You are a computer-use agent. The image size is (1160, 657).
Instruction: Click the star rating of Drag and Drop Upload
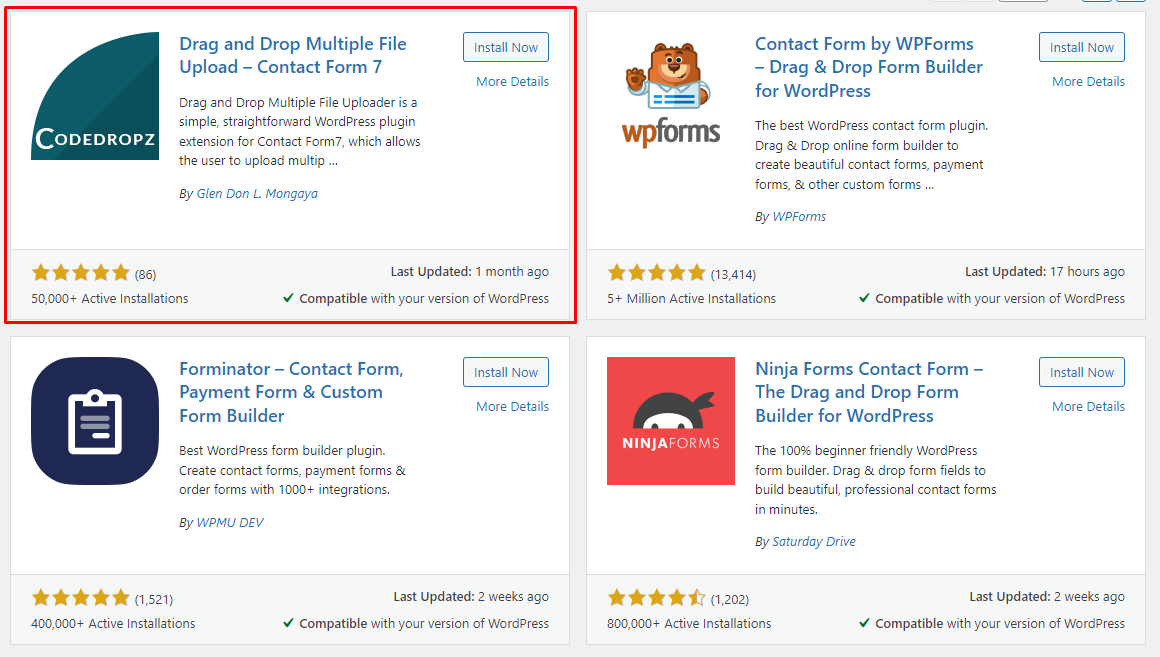tap(81, 274)
